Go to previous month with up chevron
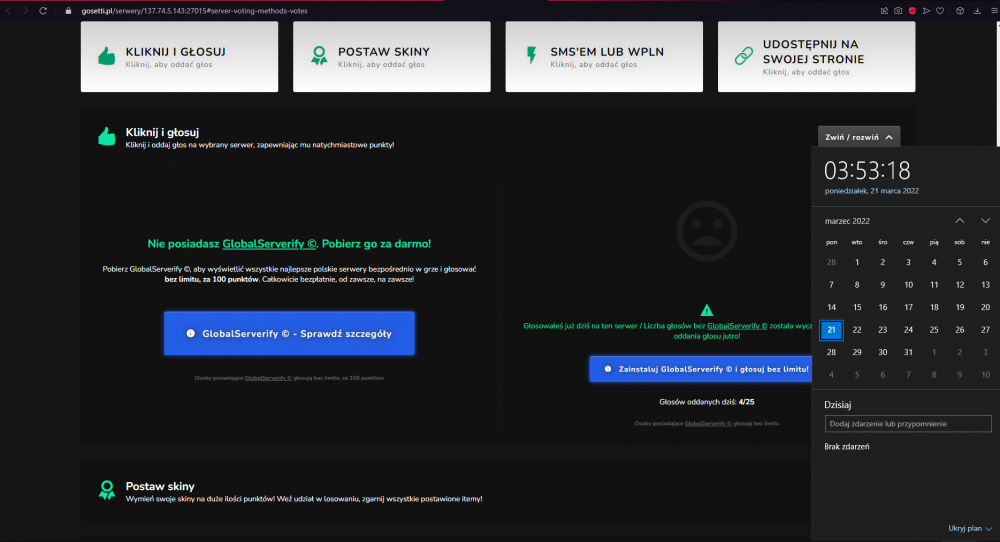1000x542 pixels. click(x=959, y=221)
